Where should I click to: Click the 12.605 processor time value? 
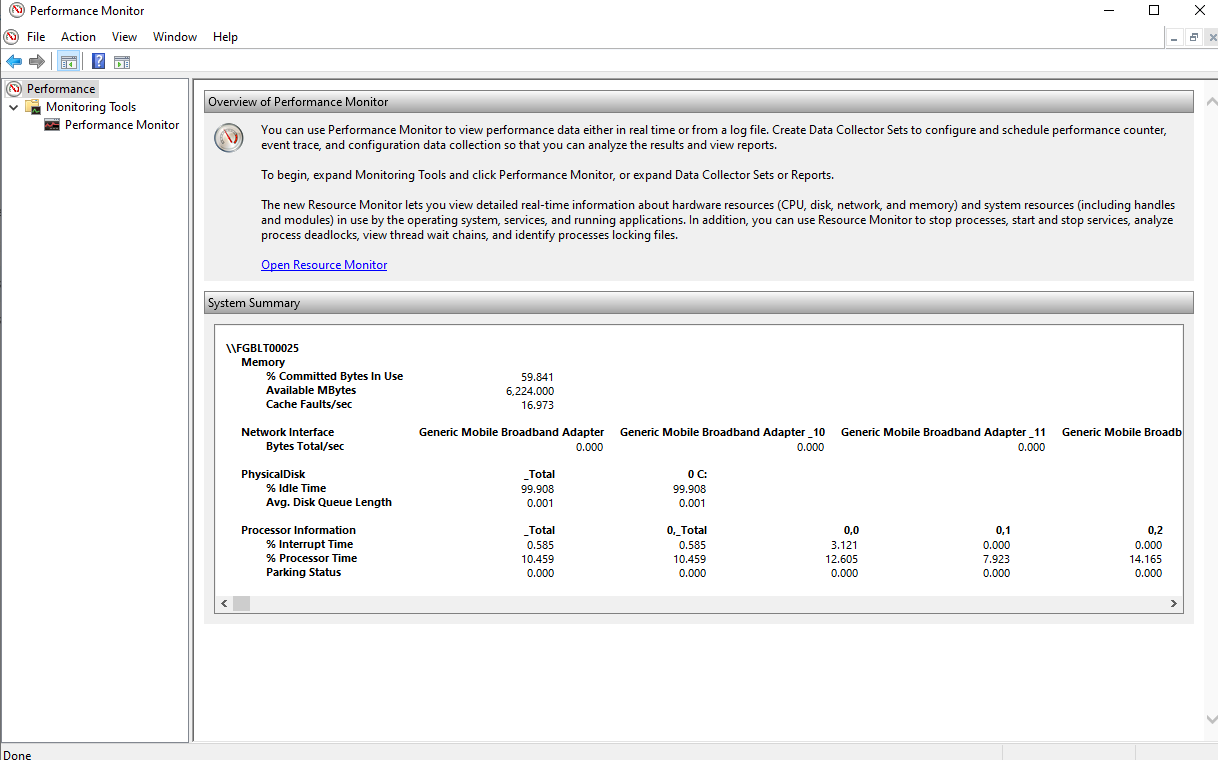pos(841,559)
